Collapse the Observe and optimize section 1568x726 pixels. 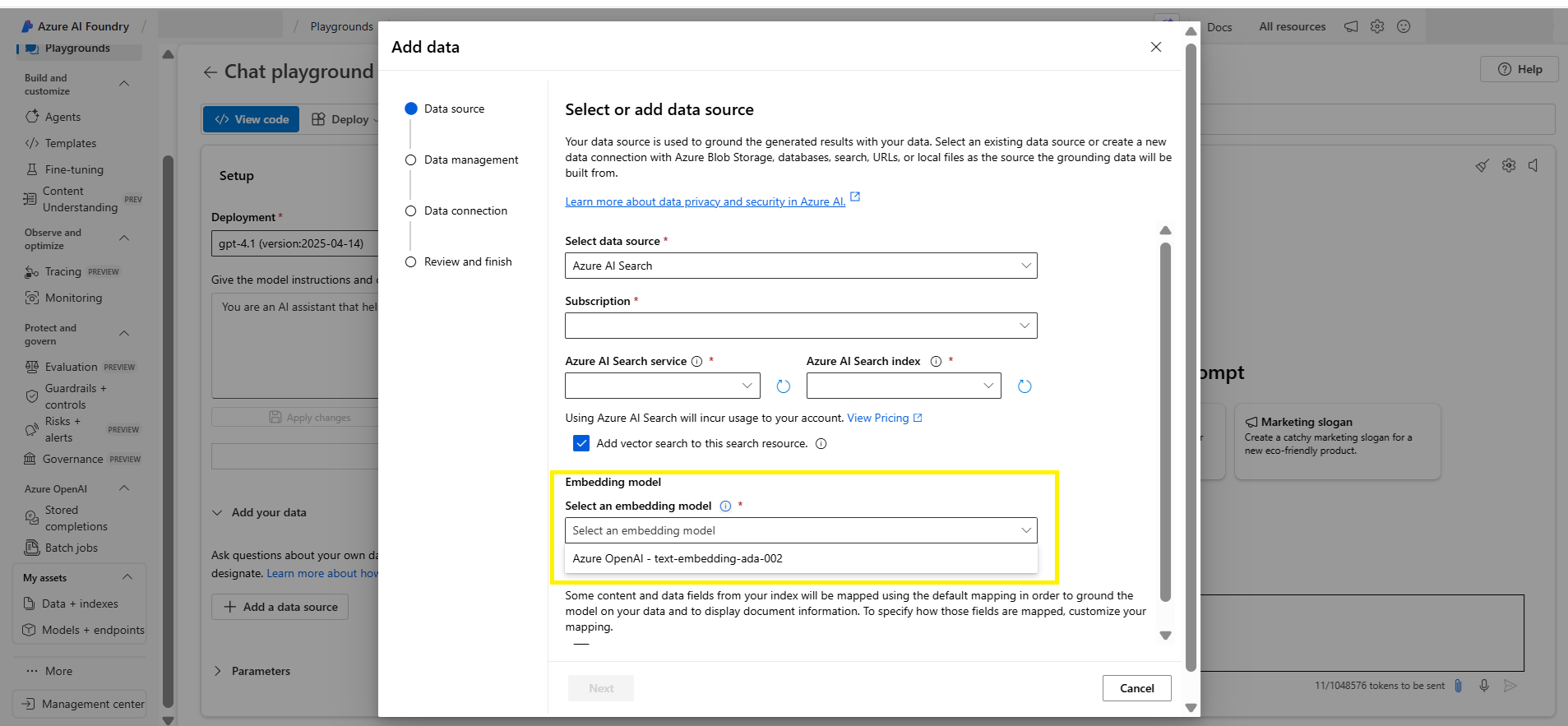click(124, 238)
